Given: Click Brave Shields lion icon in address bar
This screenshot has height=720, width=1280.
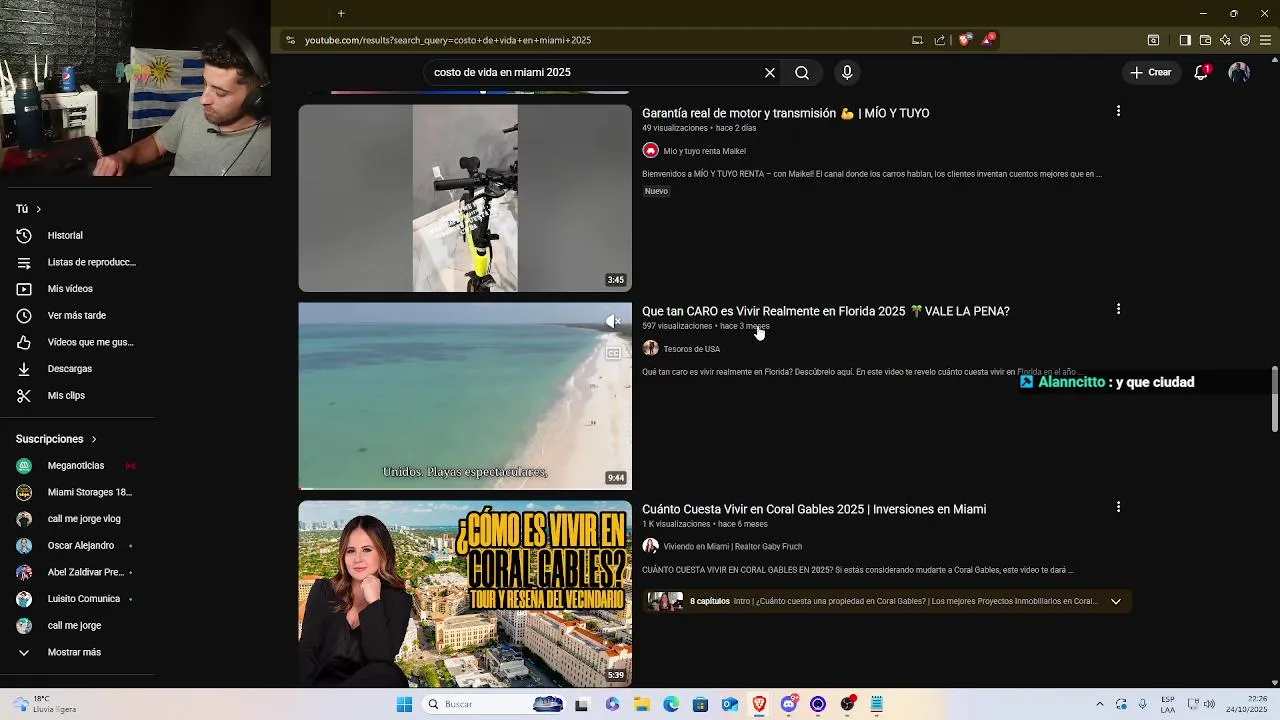Looking at the screenshot, I should (x=964, y=40).
